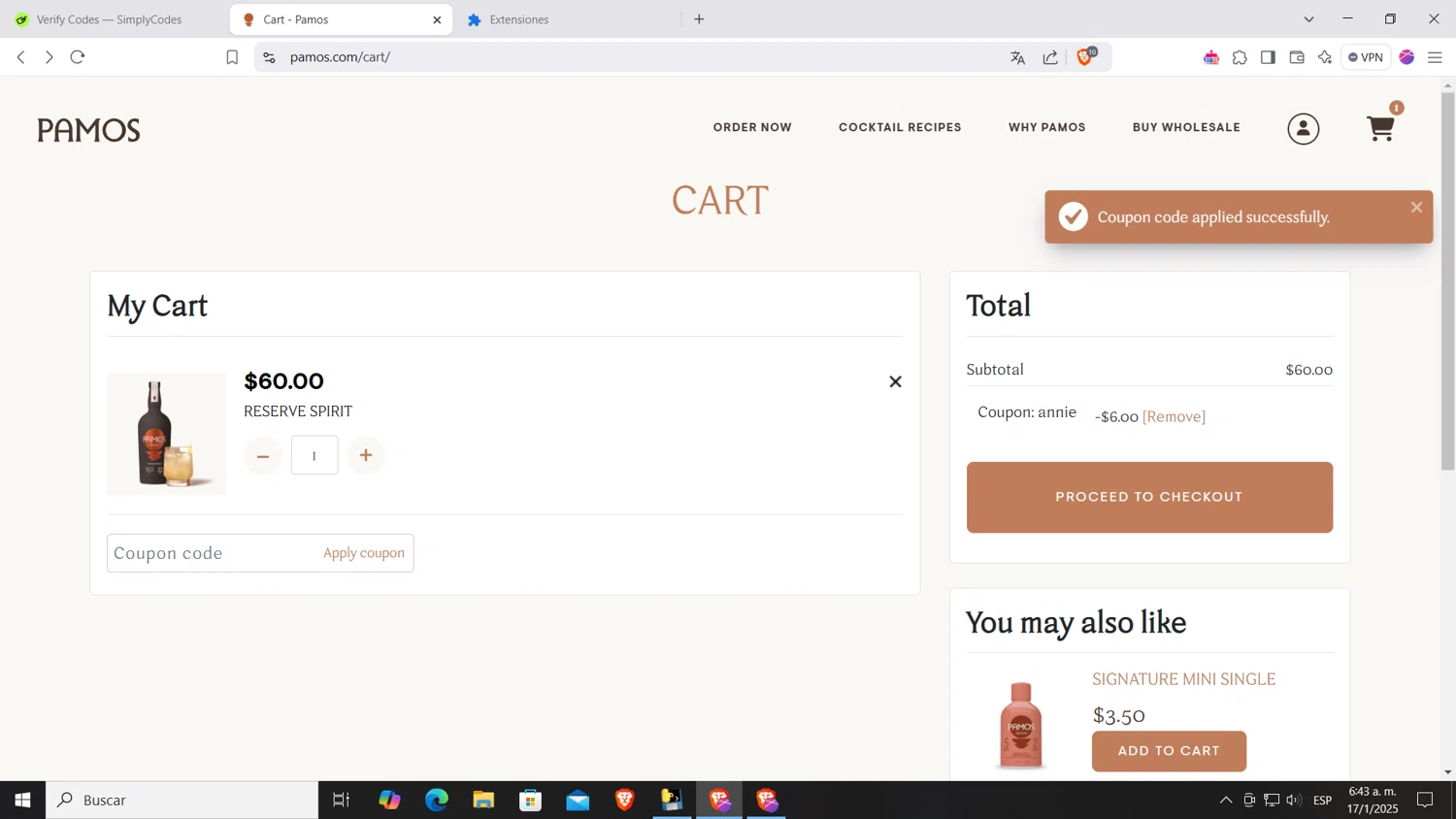Viewport: 1456px width, 819px height.
Task: Reload the current page
Action: (78, 57)
